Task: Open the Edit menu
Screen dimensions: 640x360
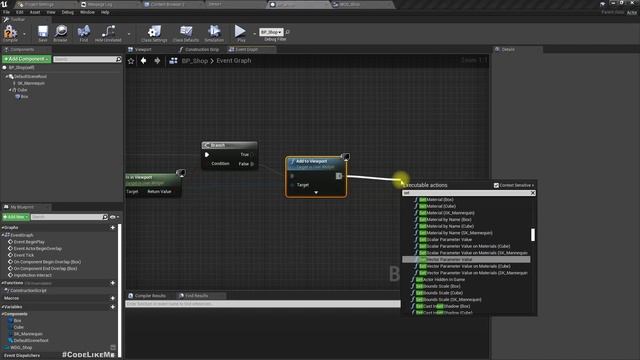Action: [x=20, y=12]
